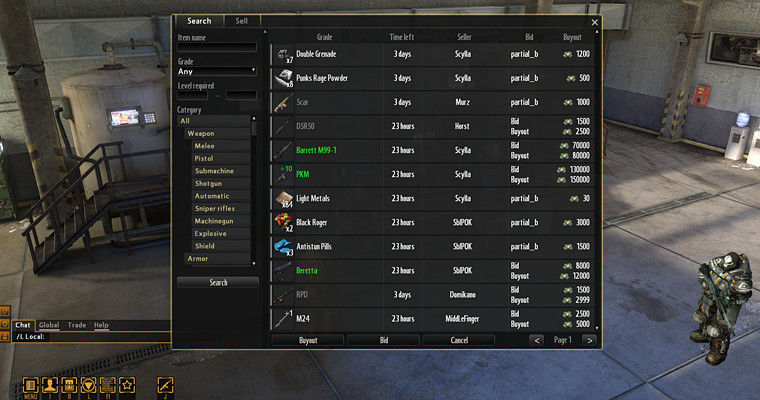
Task: Go to previous auction page arrow
Action: [x=537, y=340]
